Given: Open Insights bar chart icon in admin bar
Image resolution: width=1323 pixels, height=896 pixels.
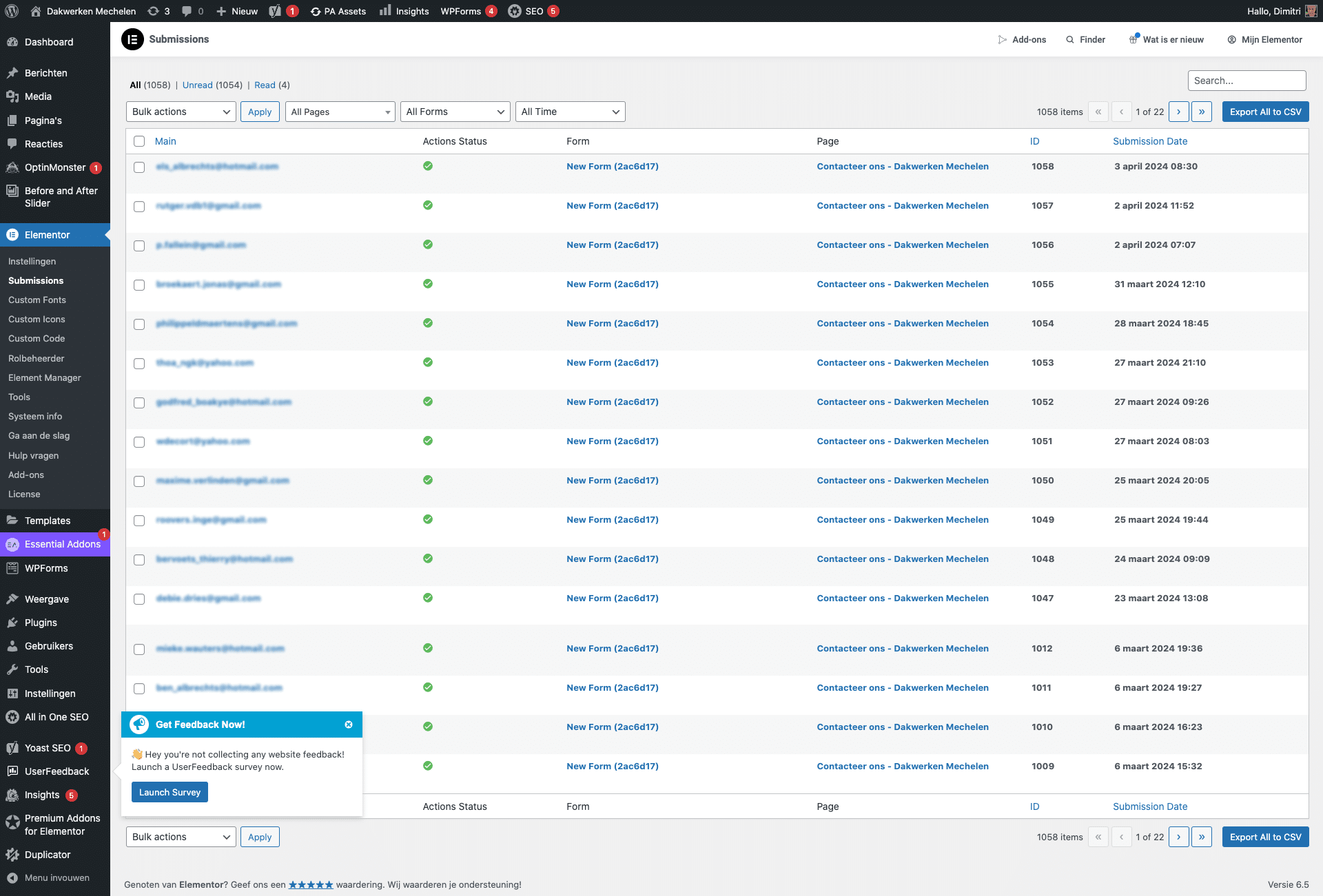Looking at the screenshot, I should [385, 10].
